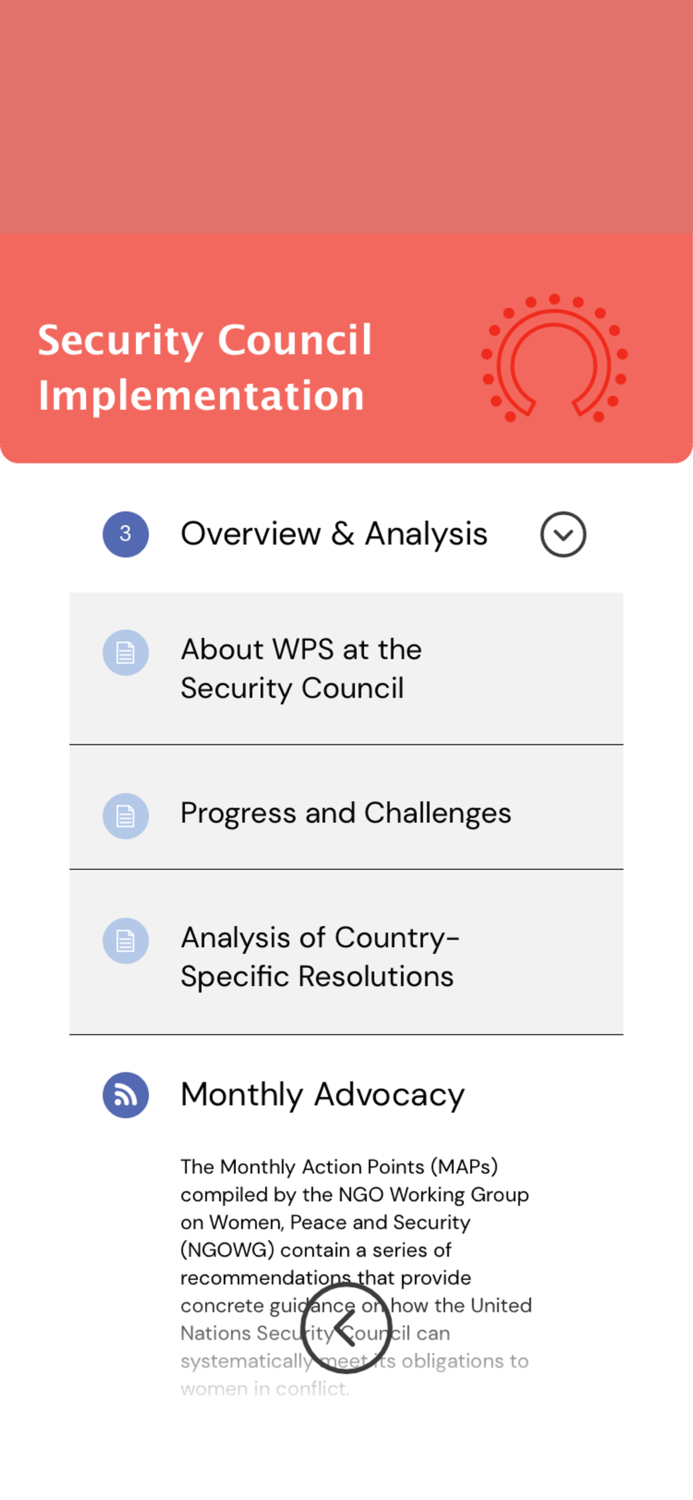Click the blue number 3 badge
This screenshot has height=1500, width=693.
(x=125, y=534)
